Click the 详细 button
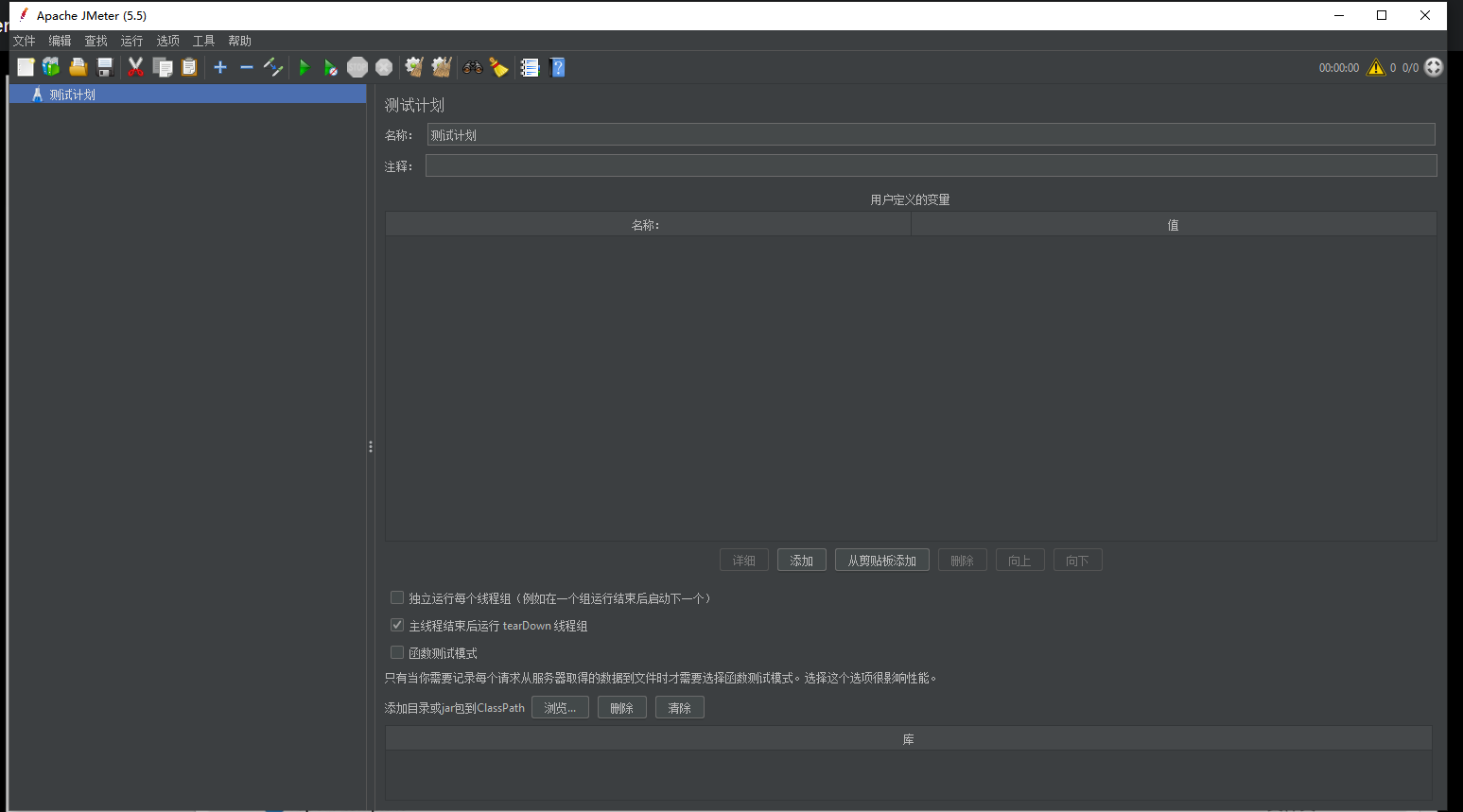The image size is (1463, 812). point(744,560)
